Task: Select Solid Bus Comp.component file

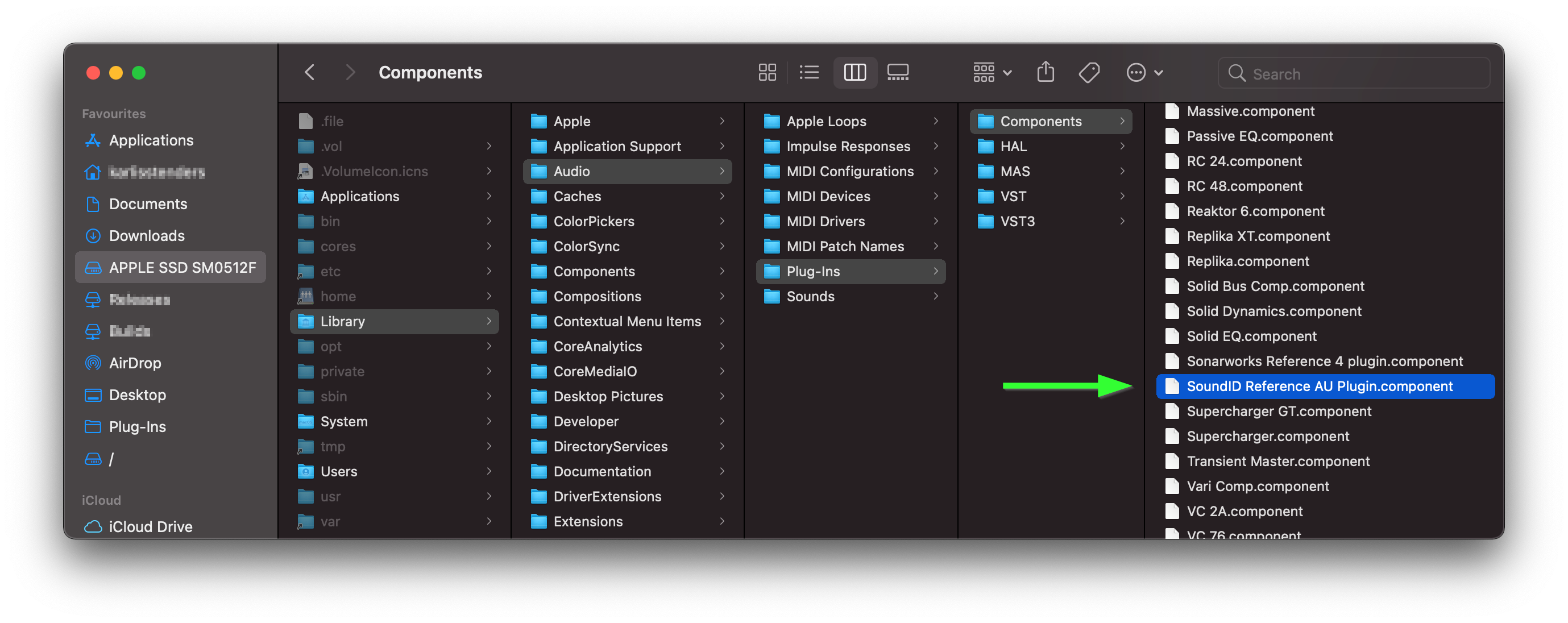Action: (1325, 286)
